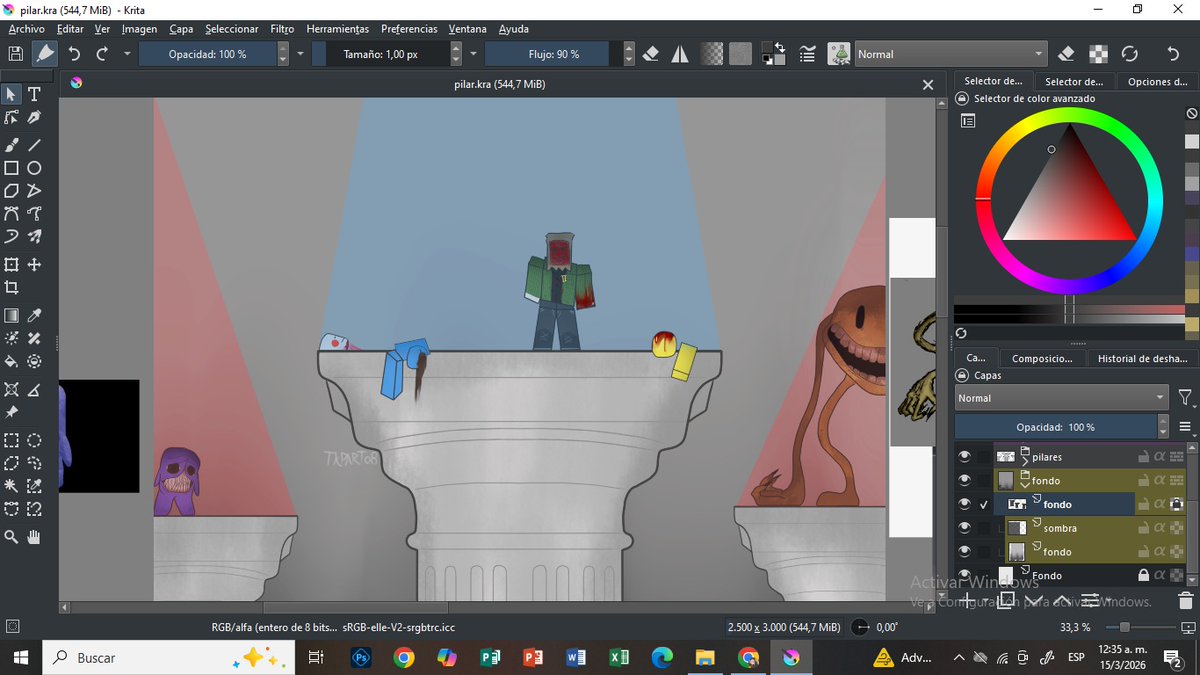Open the layer filter funnel icon

click(x=1185, y=398)
